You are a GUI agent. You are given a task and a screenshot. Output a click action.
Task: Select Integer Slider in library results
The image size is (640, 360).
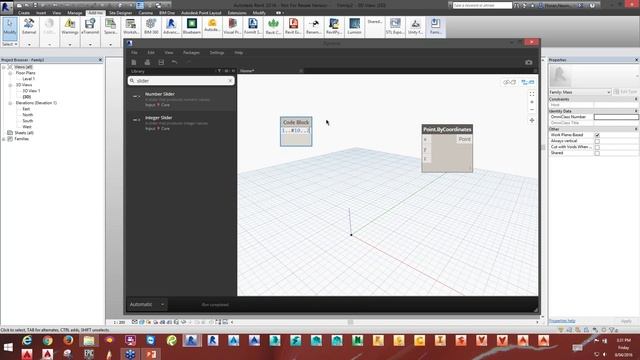(x=181, y=123)
